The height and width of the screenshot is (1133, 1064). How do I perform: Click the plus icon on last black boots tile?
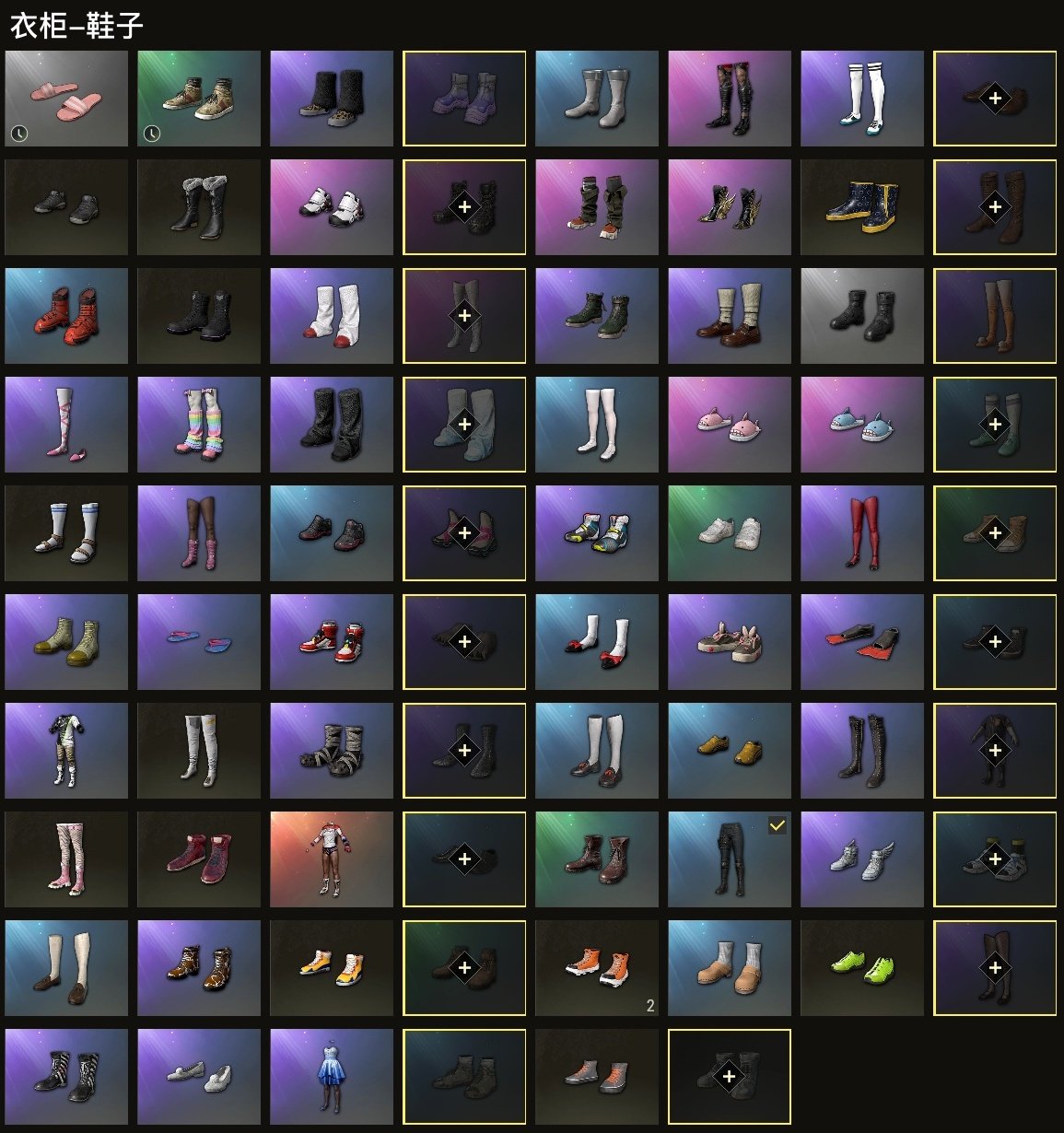pos(730,1076)
